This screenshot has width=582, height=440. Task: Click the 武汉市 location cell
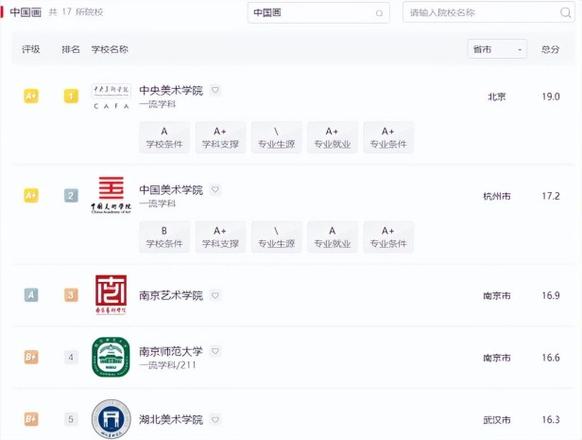click(497, 420)
